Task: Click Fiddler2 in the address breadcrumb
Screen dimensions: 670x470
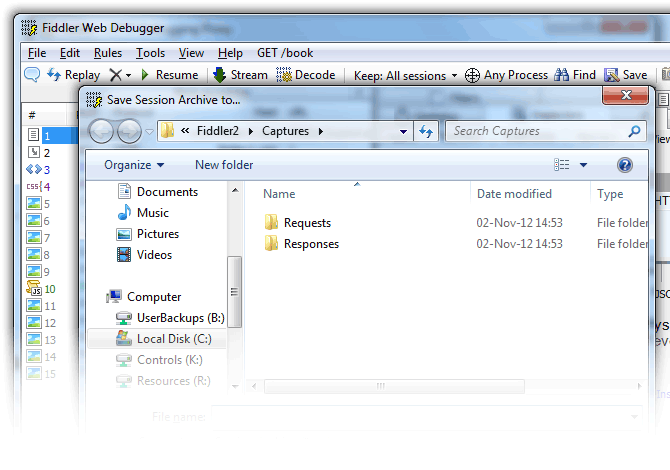Action: point(217,131)
